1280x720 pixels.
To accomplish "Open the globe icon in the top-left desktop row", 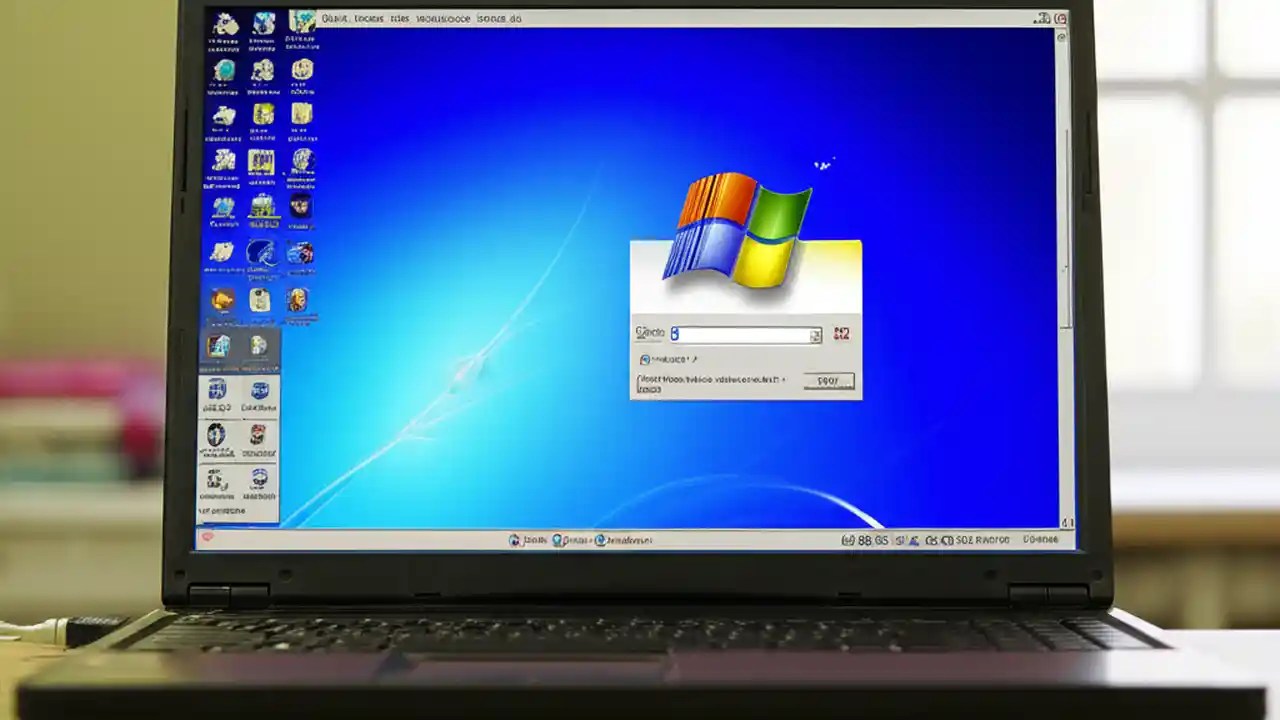I will coord(263,24).
